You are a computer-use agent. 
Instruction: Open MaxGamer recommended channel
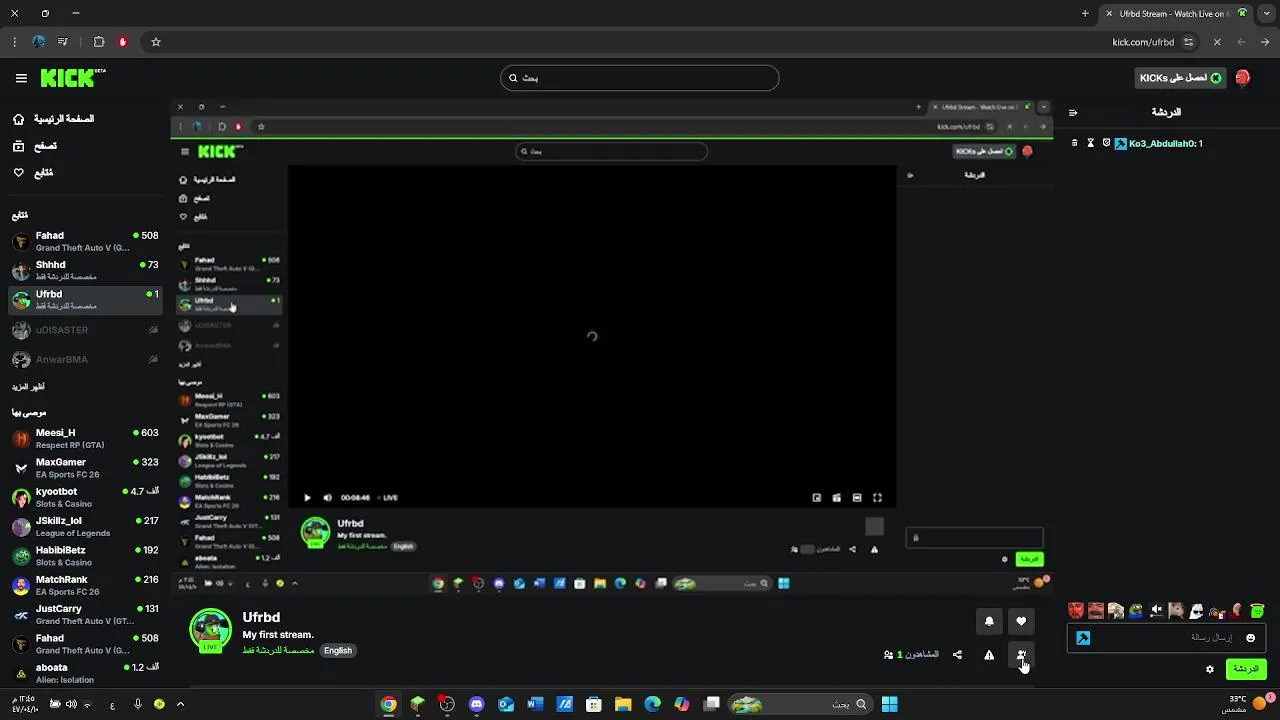pyautogui.click(x=85, y=468)
